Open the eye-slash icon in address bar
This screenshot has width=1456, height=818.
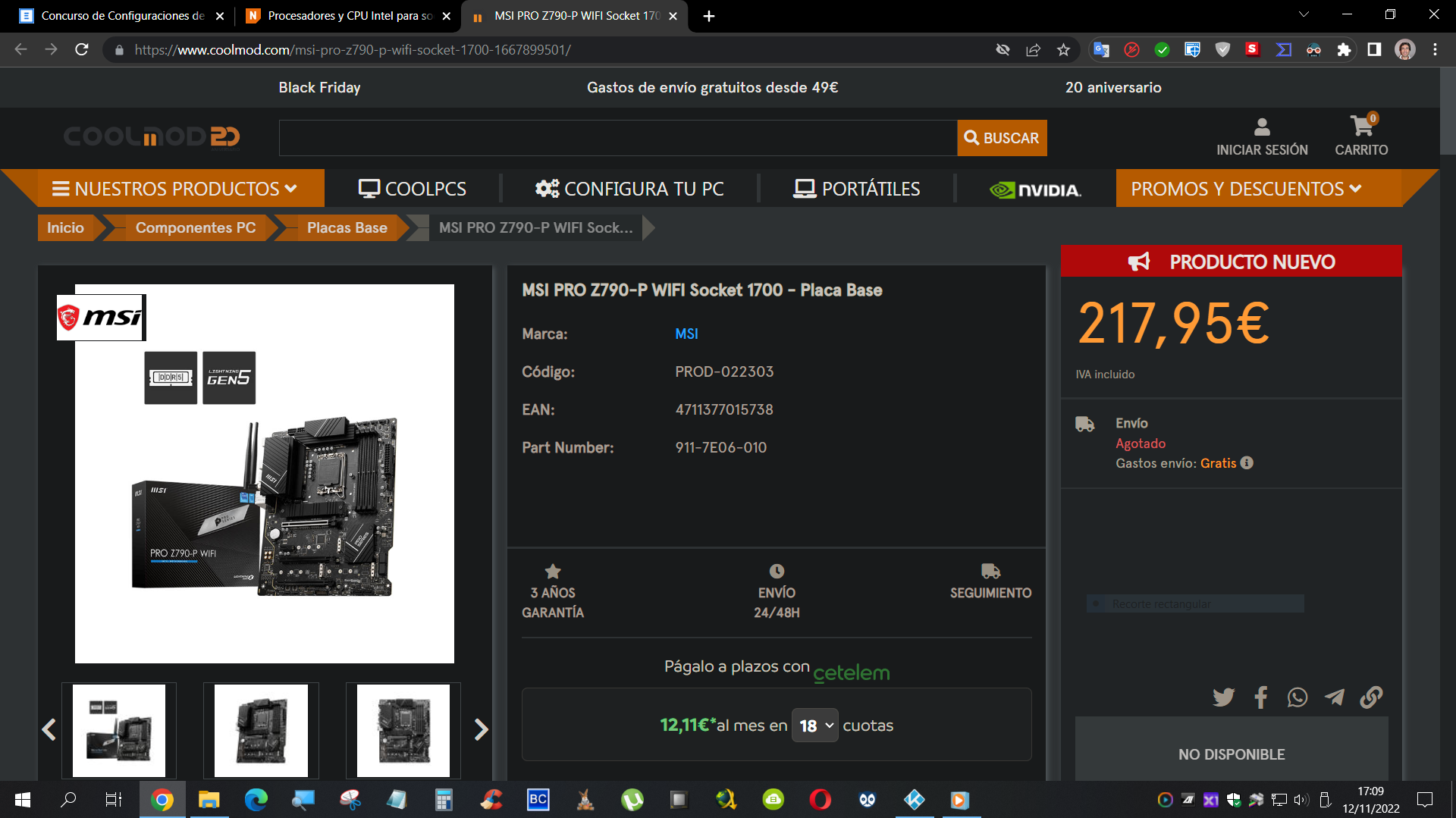tap(1003, 50)
